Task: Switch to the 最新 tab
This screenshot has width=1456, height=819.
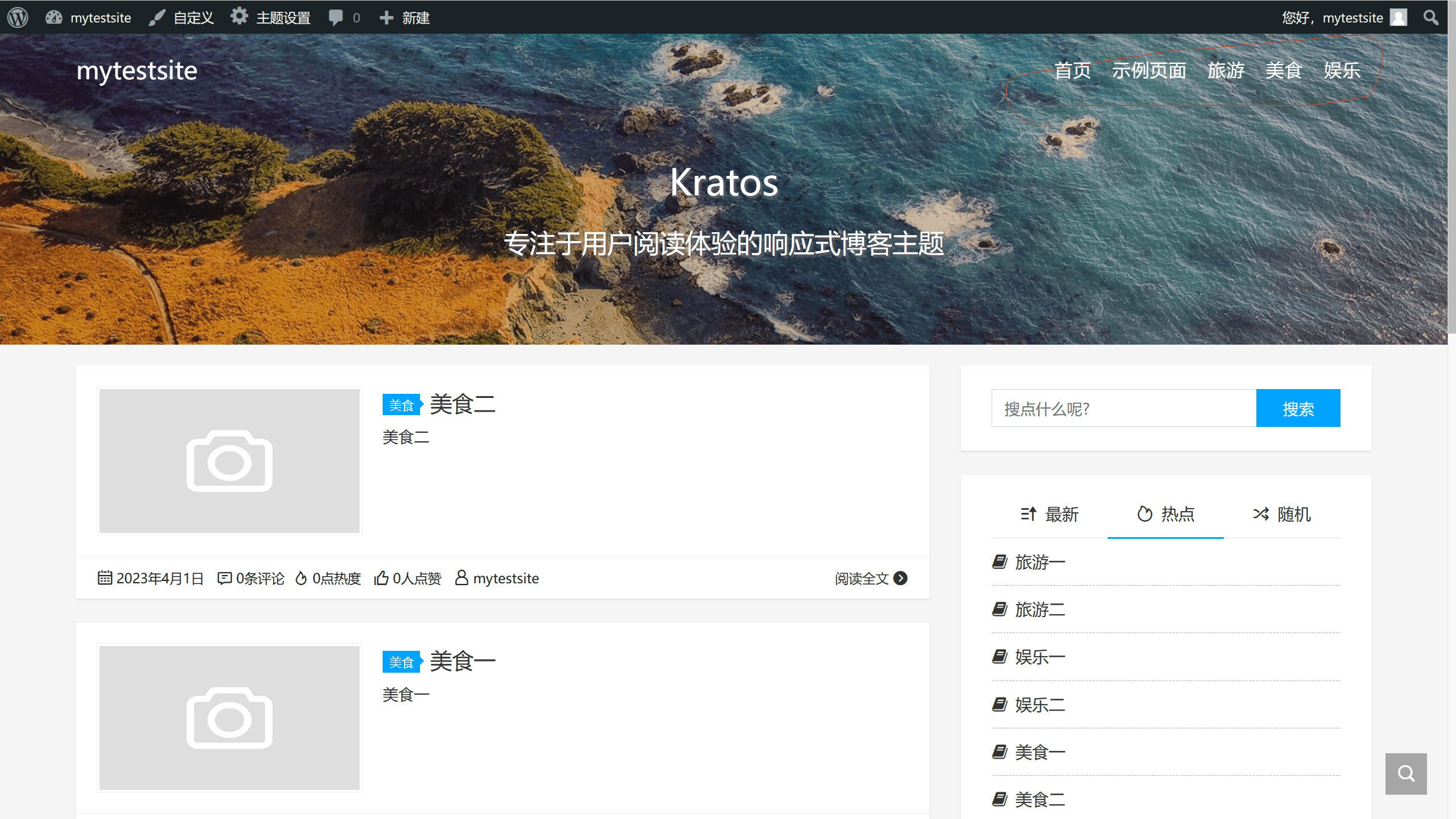Action: [x=1049, y=514]
